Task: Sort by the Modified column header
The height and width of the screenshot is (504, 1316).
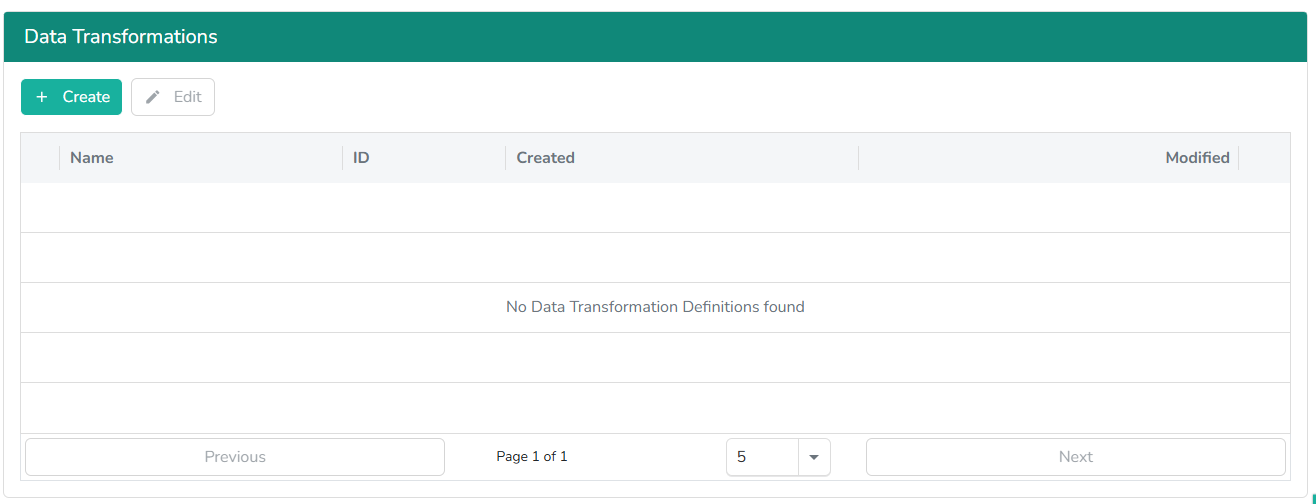Action: click(x=1196, y=158)
